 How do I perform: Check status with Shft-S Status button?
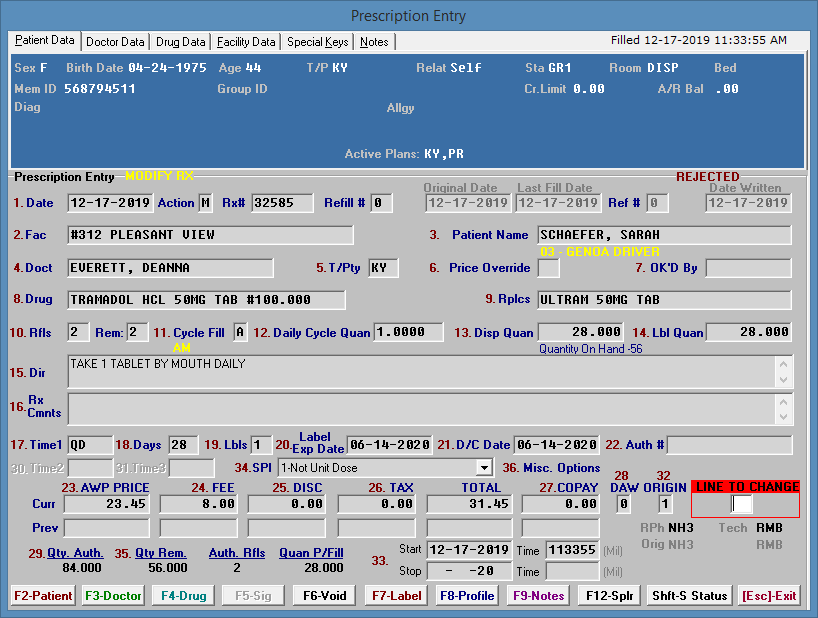[x=689, y=595]
